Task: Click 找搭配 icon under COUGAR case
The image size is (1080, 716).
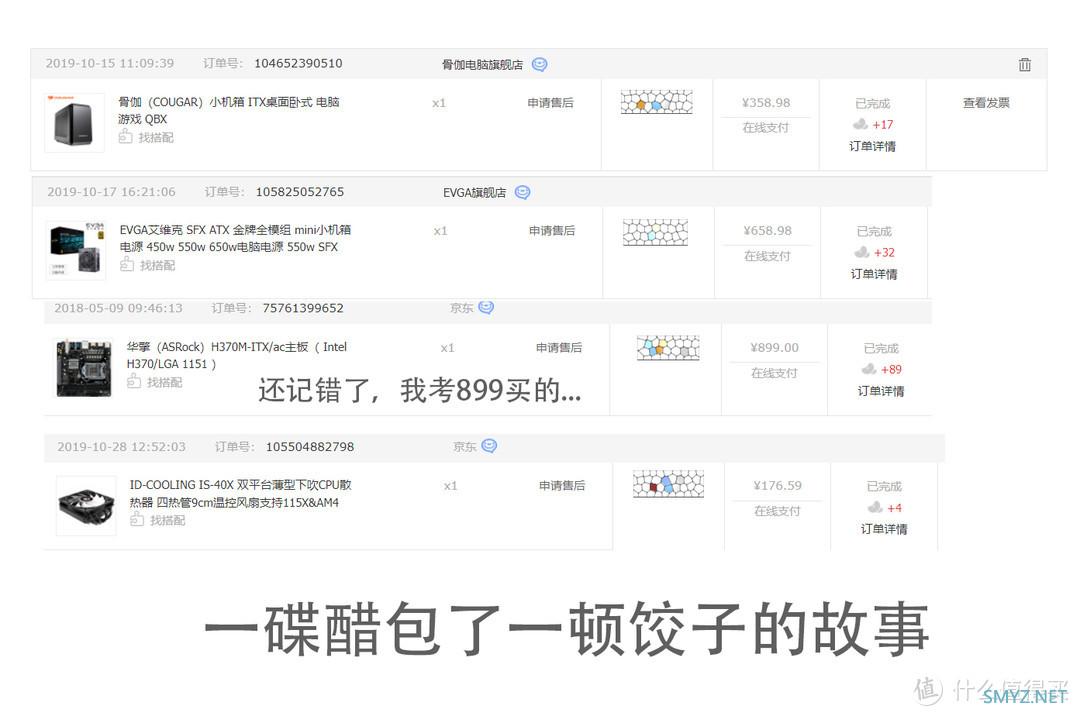Action: point(125,136)
